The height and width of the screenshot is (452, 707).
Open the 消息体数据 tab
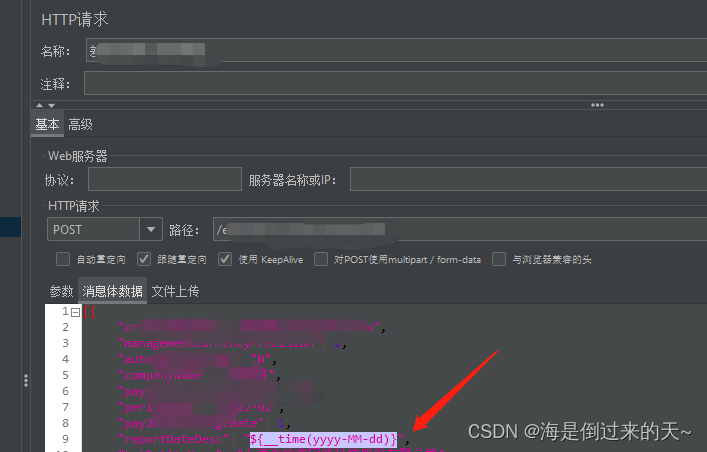tap(112, 291)
